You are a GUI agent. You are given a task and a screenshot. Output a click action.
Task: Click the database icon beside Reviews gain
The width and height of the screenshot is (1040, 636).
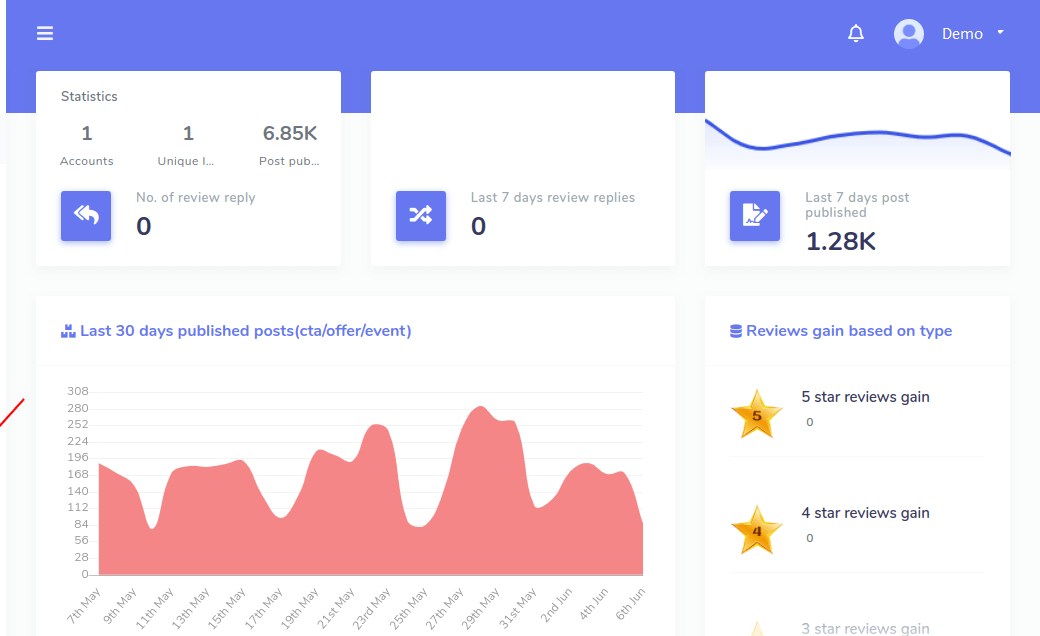[x=736, y=331]
